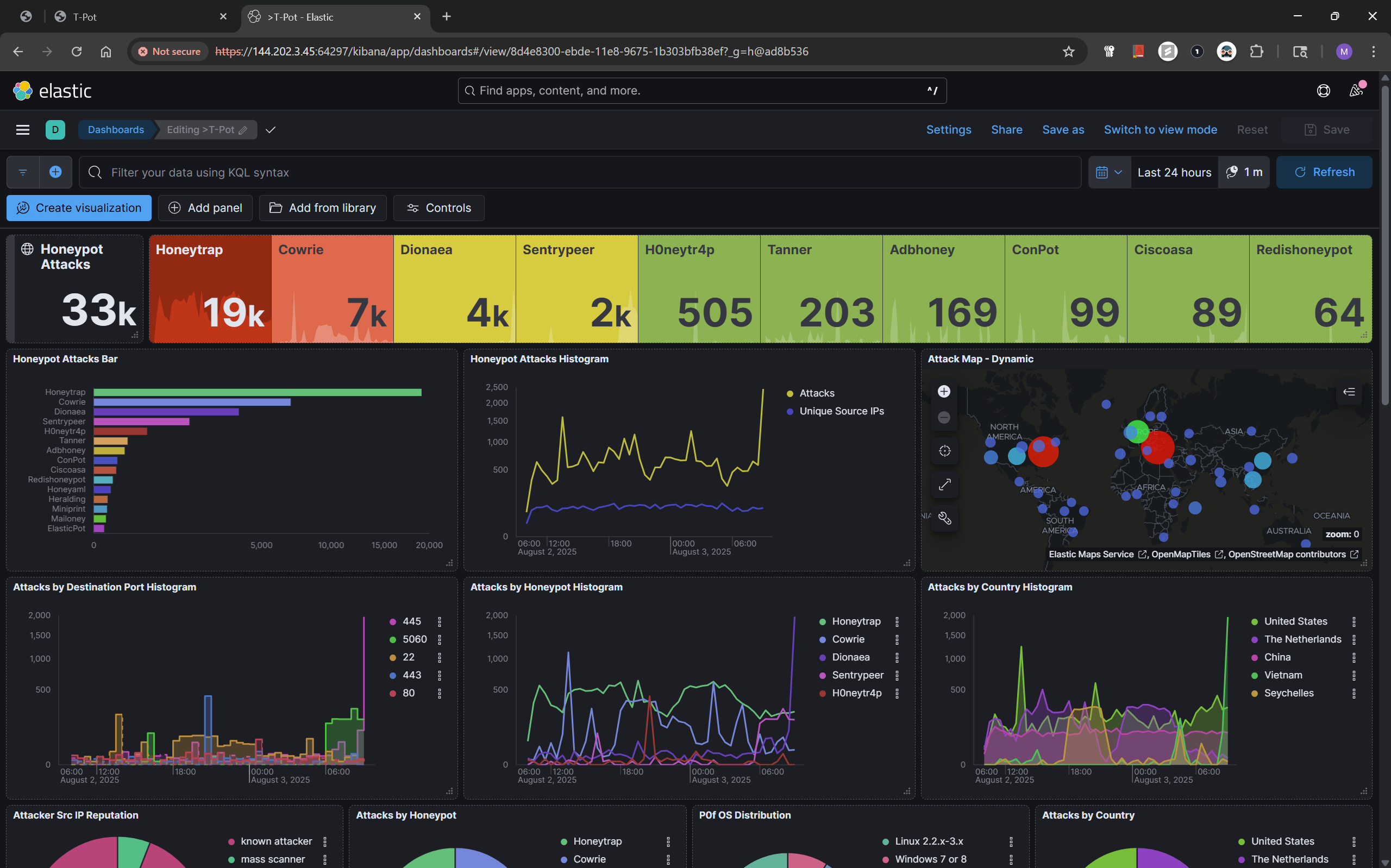1391x868 pixels.
Task: Open the map tools wrench icon
Action: [944, 518]
